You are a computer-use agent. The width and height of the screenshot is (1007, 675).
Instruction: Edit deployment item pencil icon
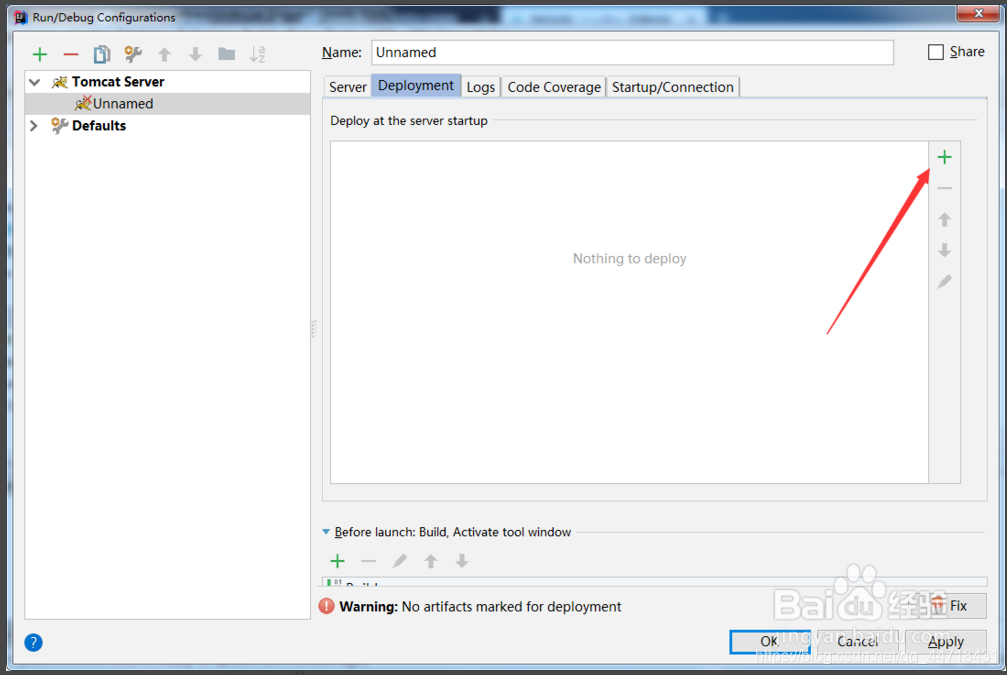(944, 281)
